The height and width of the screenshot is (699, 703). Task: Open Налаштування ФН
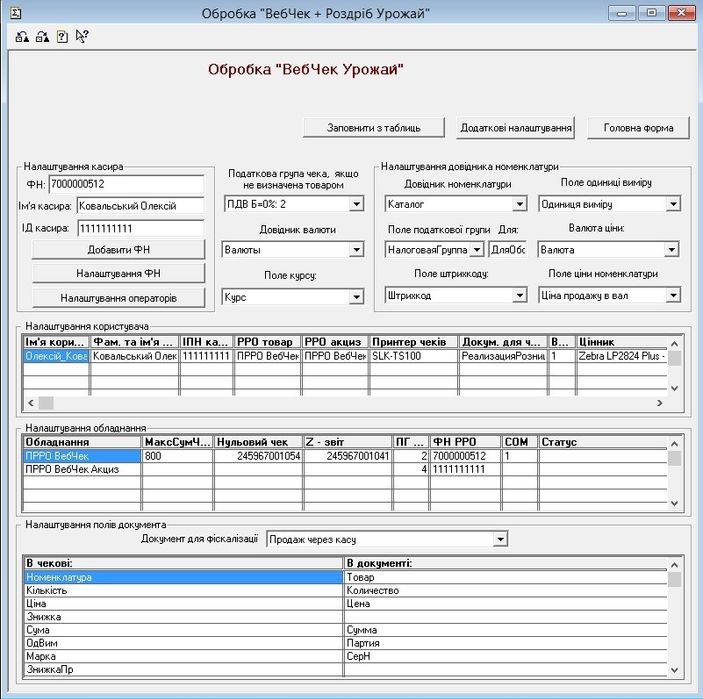coord(118,274)
